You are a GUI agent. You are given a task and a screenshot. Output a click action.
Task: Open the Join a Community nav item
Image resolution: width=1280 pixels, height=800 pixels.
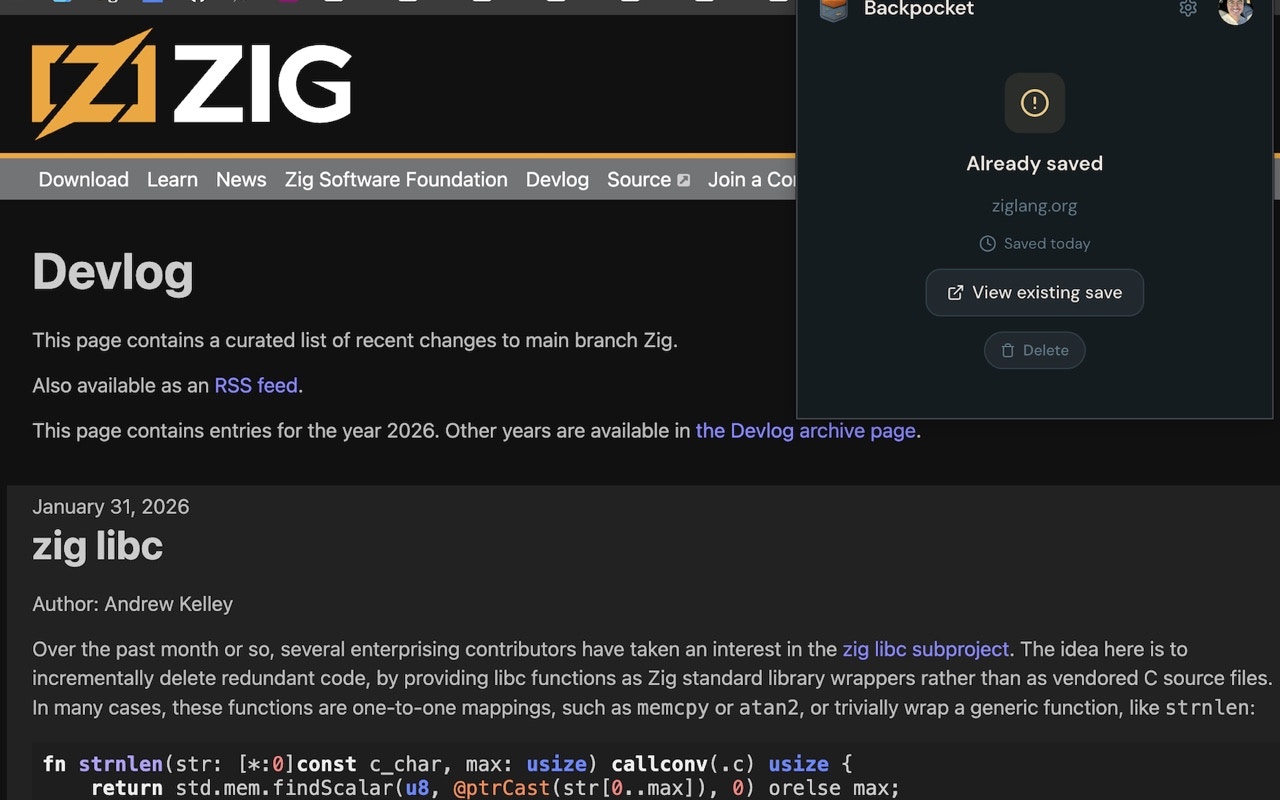point(752,180)
